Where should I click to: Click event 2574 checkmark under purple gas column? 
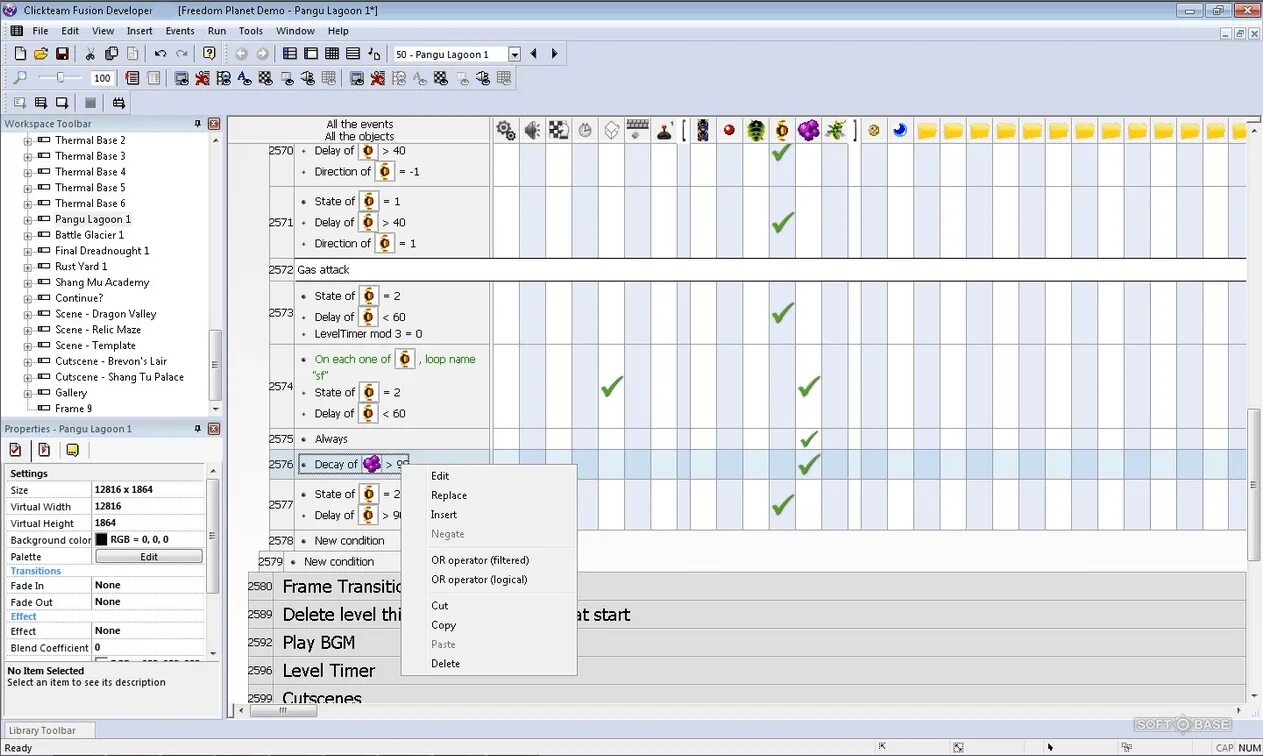pyautogui.click(x=809, y=386)
